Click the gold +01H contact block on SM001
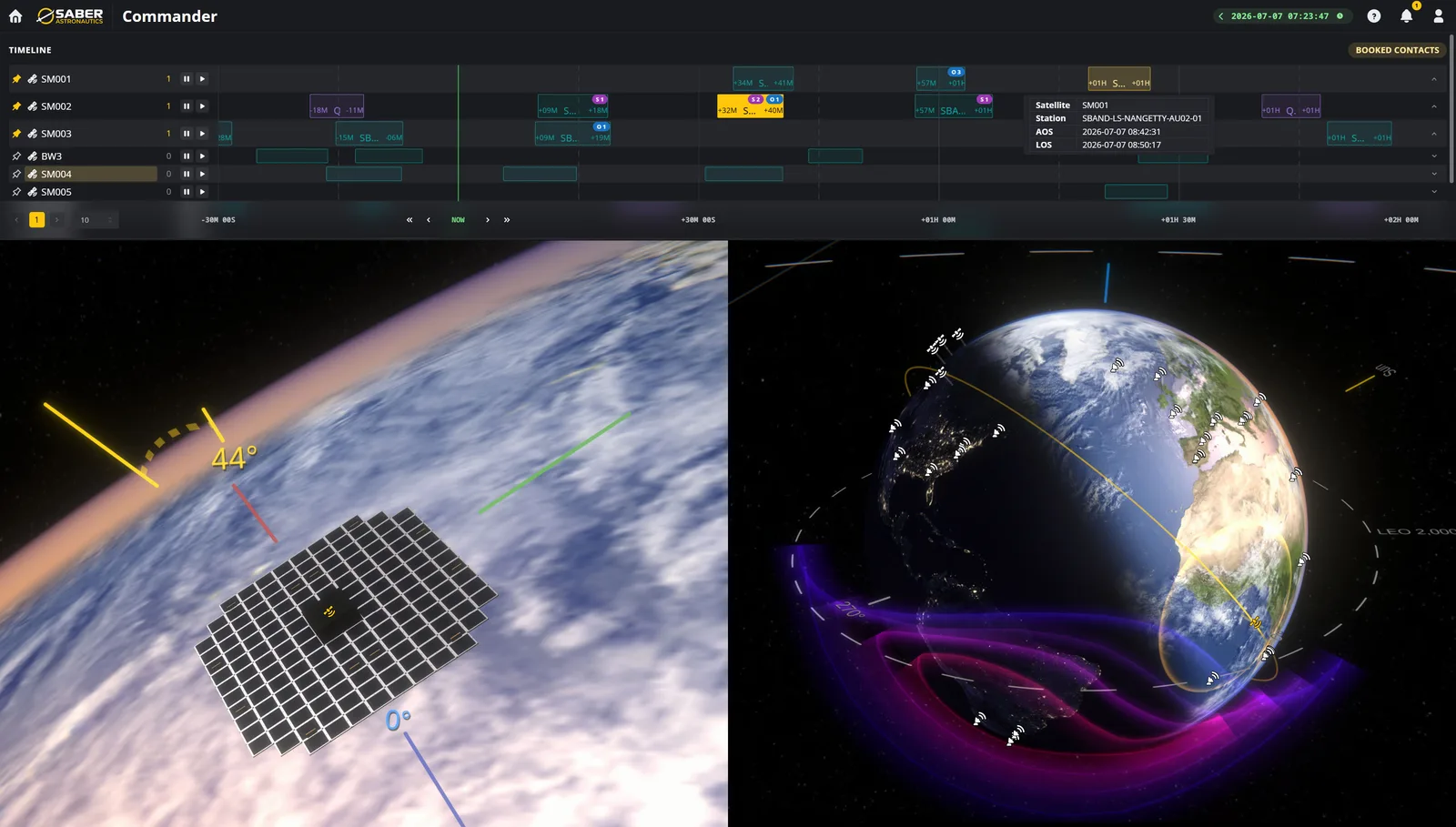Screen dimensions: 1456x827 click(x=1119, y=79)
